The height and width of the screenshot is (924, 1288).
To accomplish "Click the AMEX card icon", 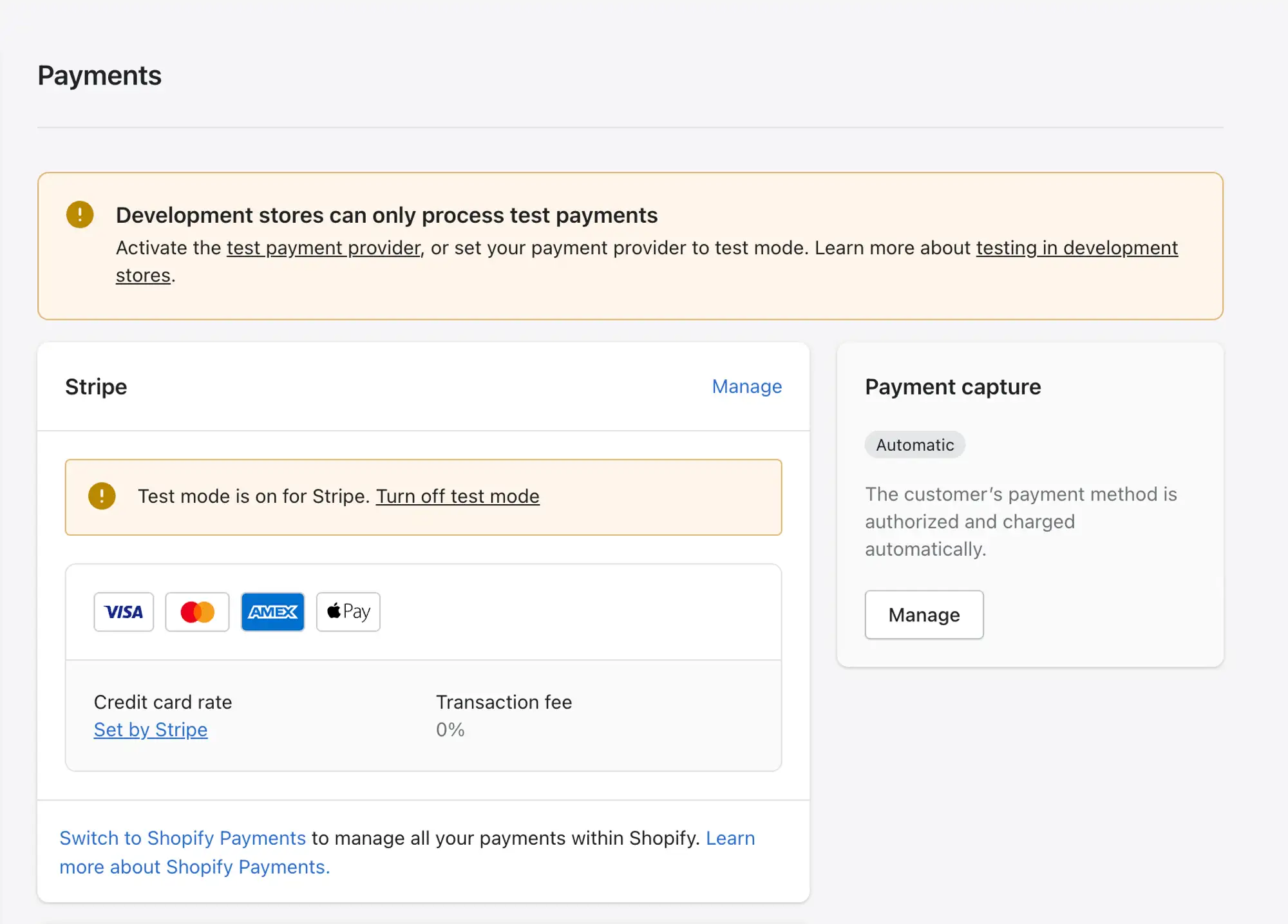I will [272, 612].
